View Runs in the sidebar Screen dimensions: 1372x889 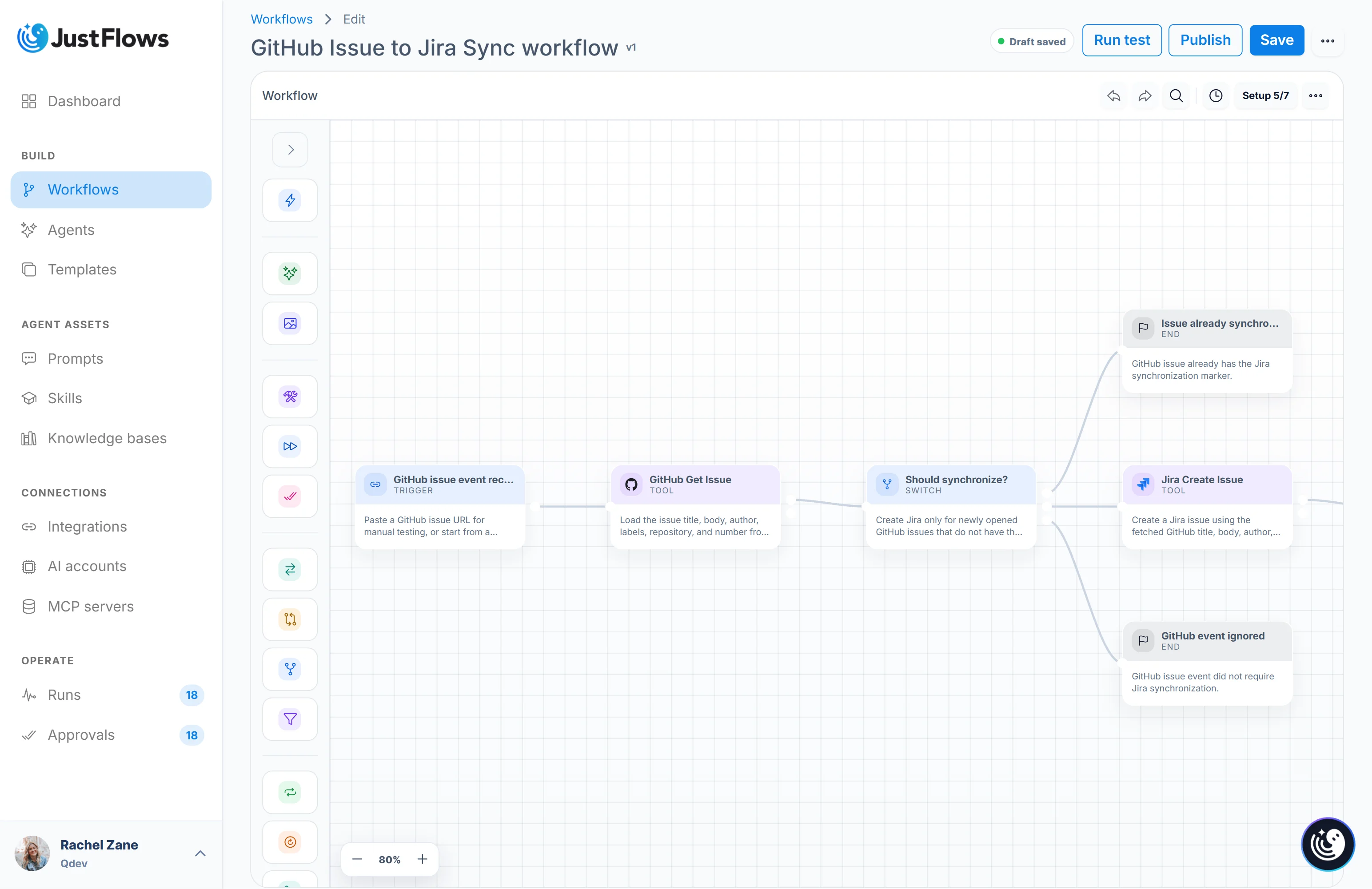pyautogui.click(x=111, y=695)
